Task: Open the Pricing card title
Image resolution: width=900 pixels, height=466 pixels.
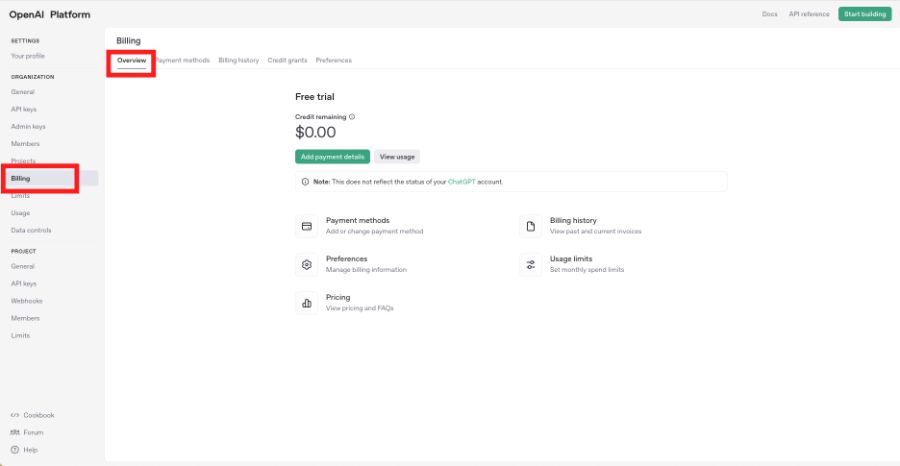Action: point(338,297)
